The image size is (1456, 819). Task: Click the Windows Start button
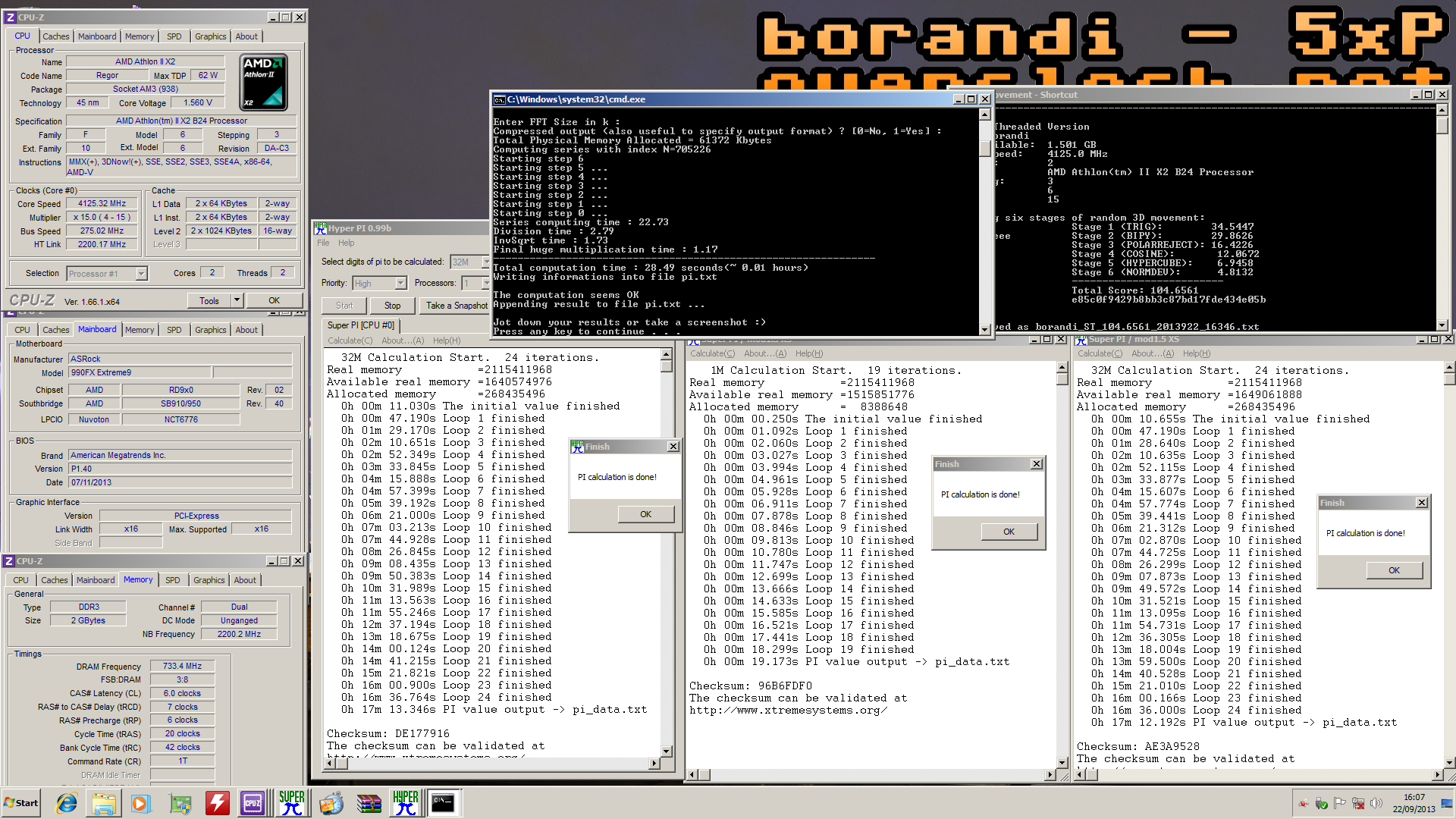click(21, 802)
